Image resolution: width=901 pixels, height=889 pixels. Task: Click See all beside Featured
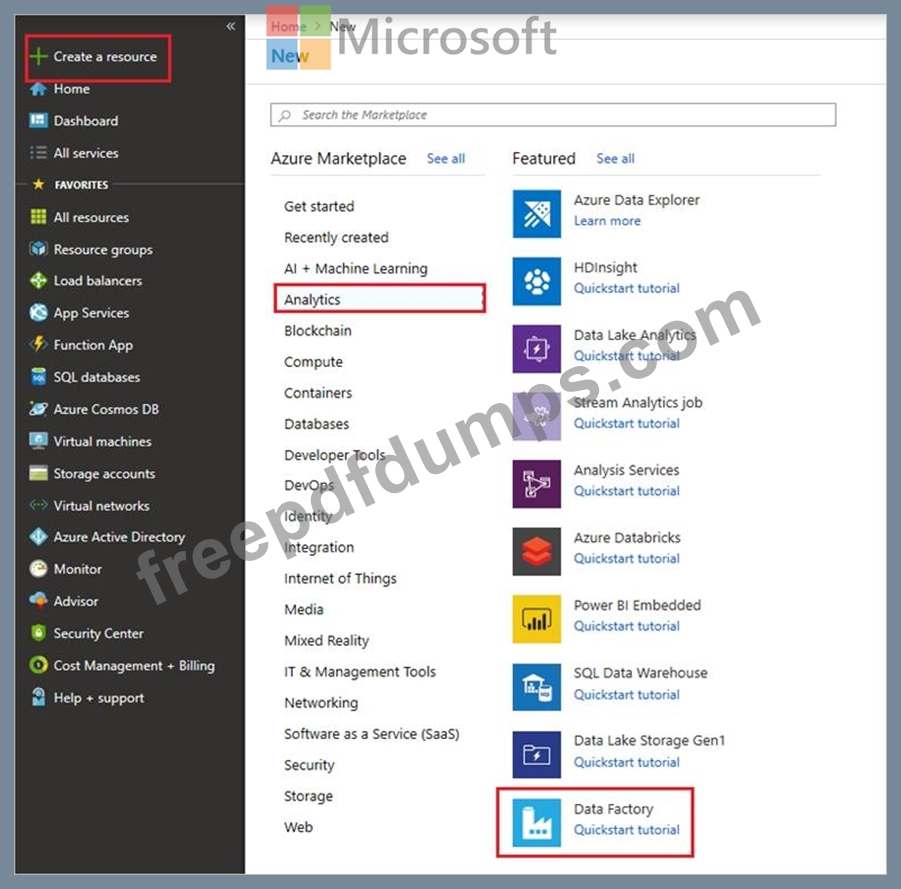click(615, 159)
